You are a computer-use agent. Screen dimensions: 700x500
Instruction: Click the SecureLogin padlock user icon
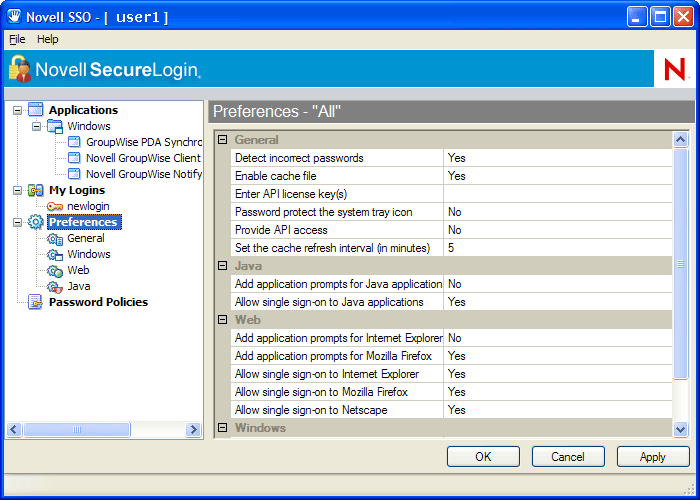(20, 68)
